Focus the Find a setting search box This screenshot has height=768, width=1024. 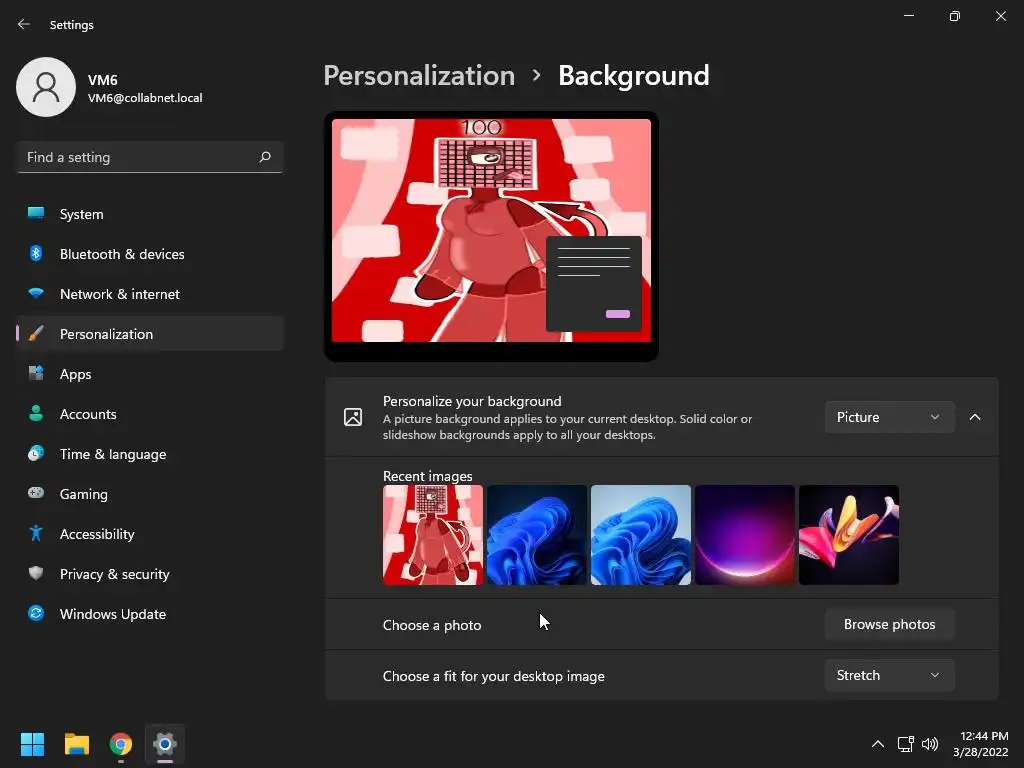click(150, 157)
